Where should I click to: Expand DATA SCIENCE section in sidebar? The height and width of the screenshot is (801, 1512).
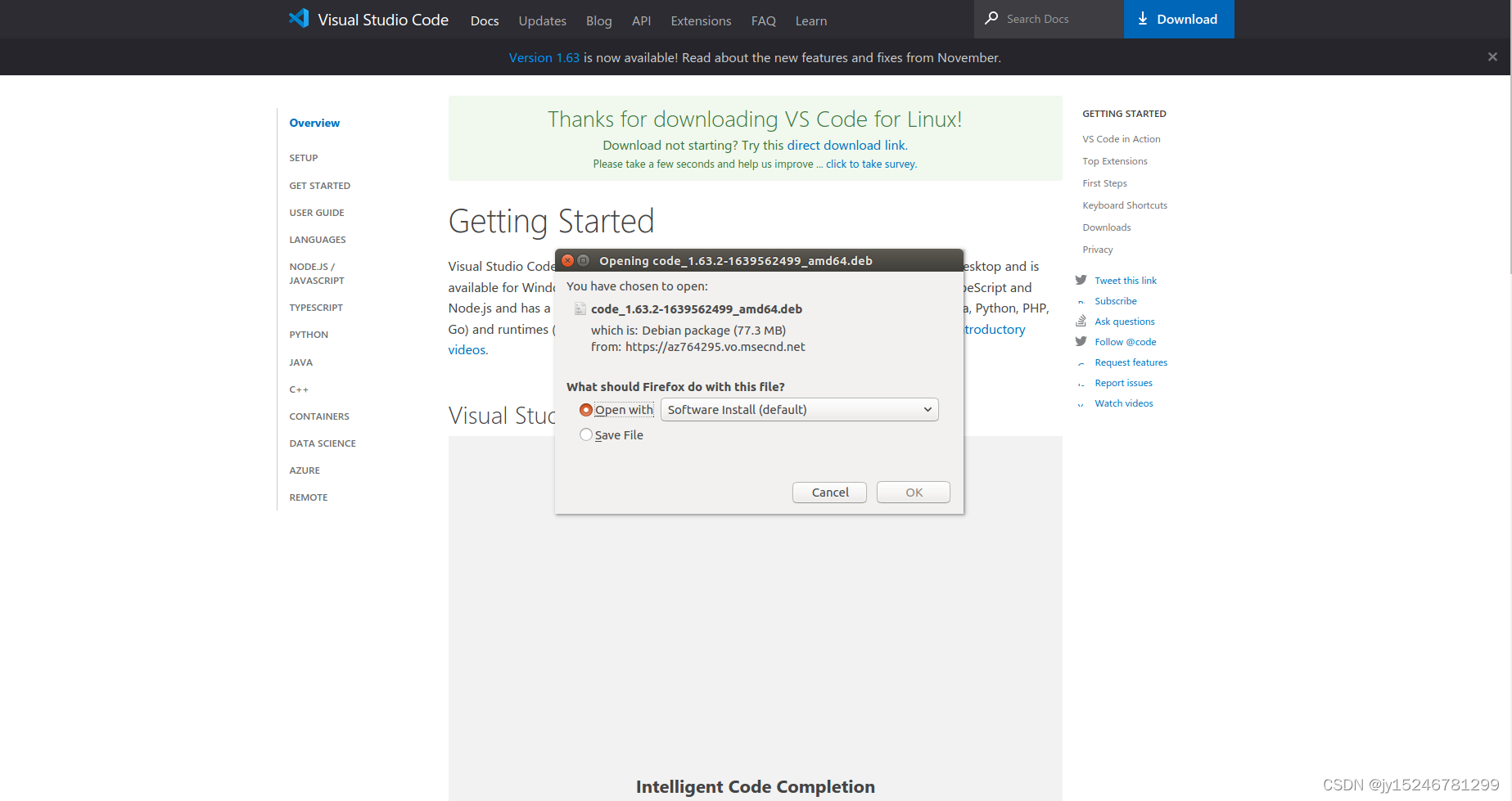click(x=323, y=443)
